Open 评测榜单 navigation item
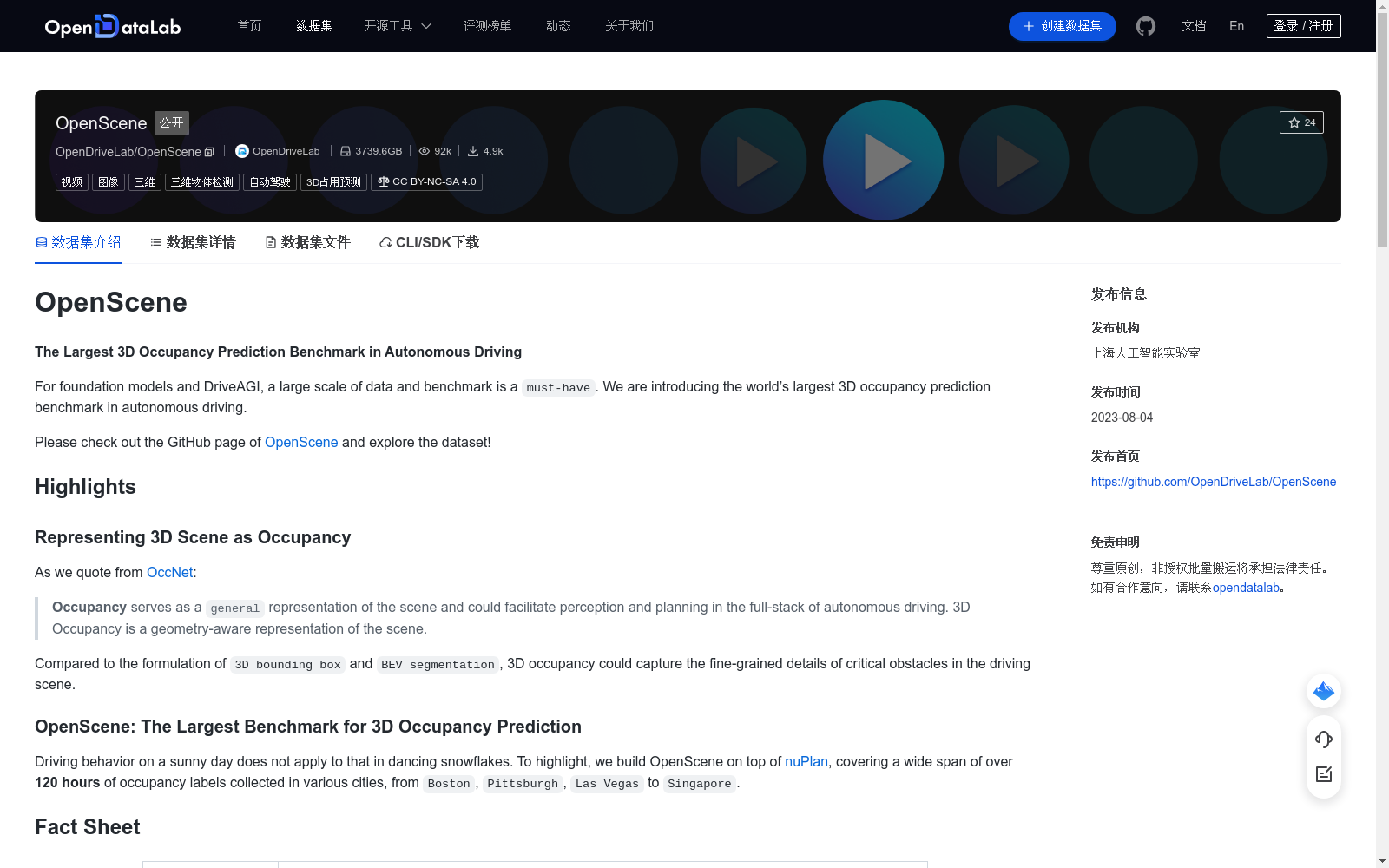Image resolution: width=1389 pixels, height=868 pixels. [487, 26]
